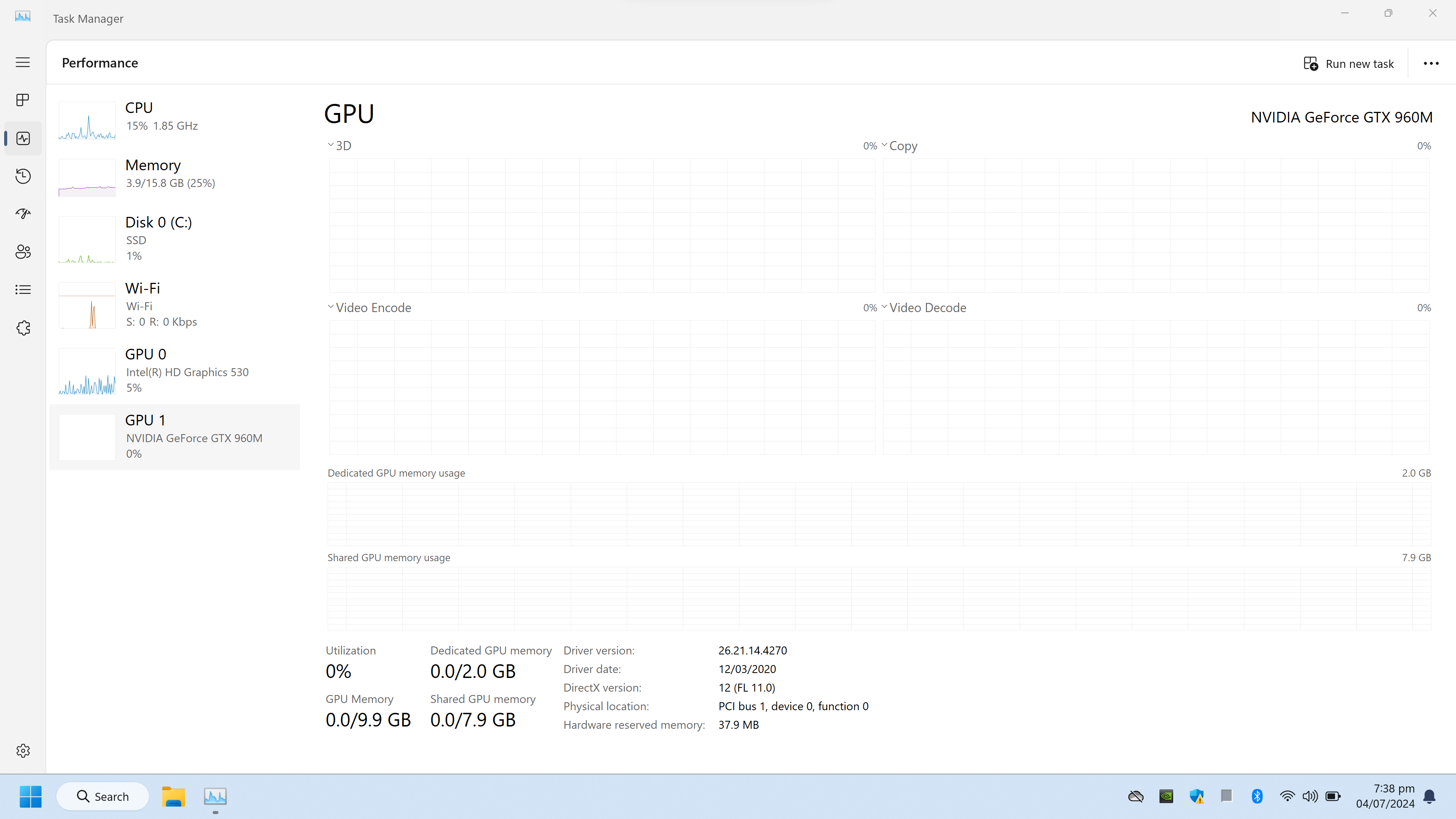Click the Memory usage mini graph thumbnail
The height and width of the screenshot is (819, 1456).
(87, 177)
